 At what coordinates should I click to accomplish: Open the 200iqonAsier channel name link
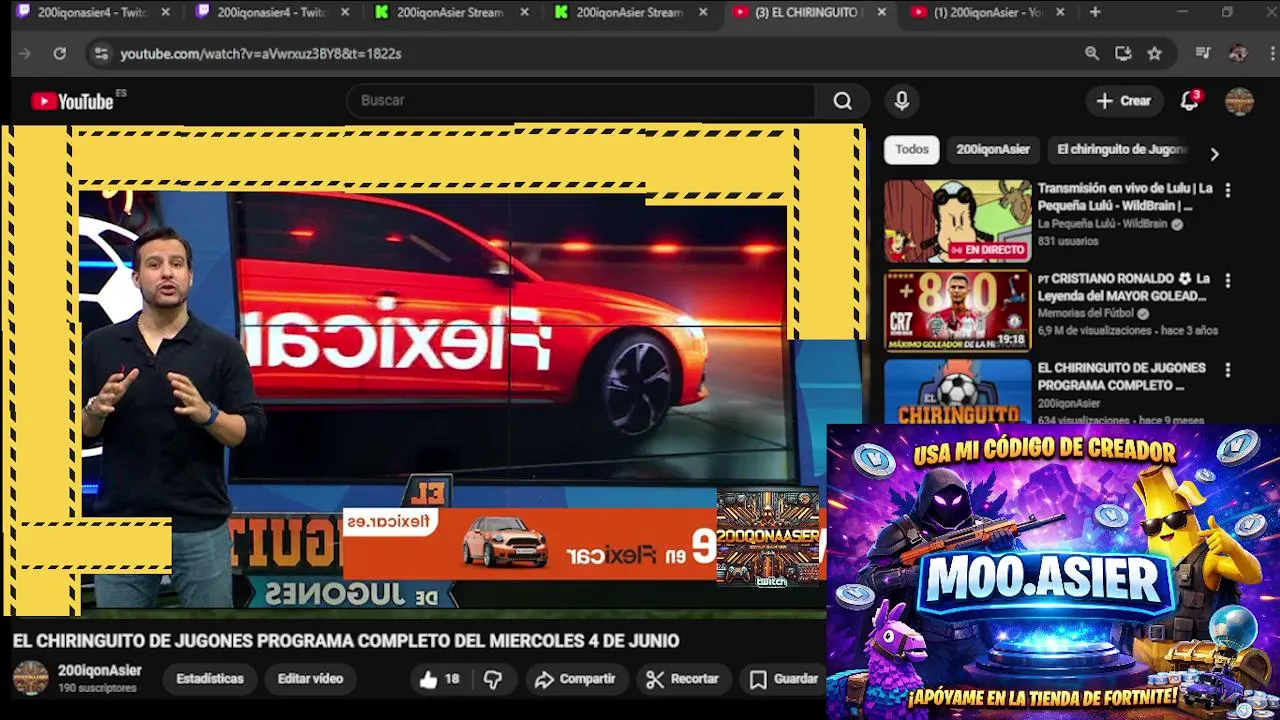click(x=99, y=671)
